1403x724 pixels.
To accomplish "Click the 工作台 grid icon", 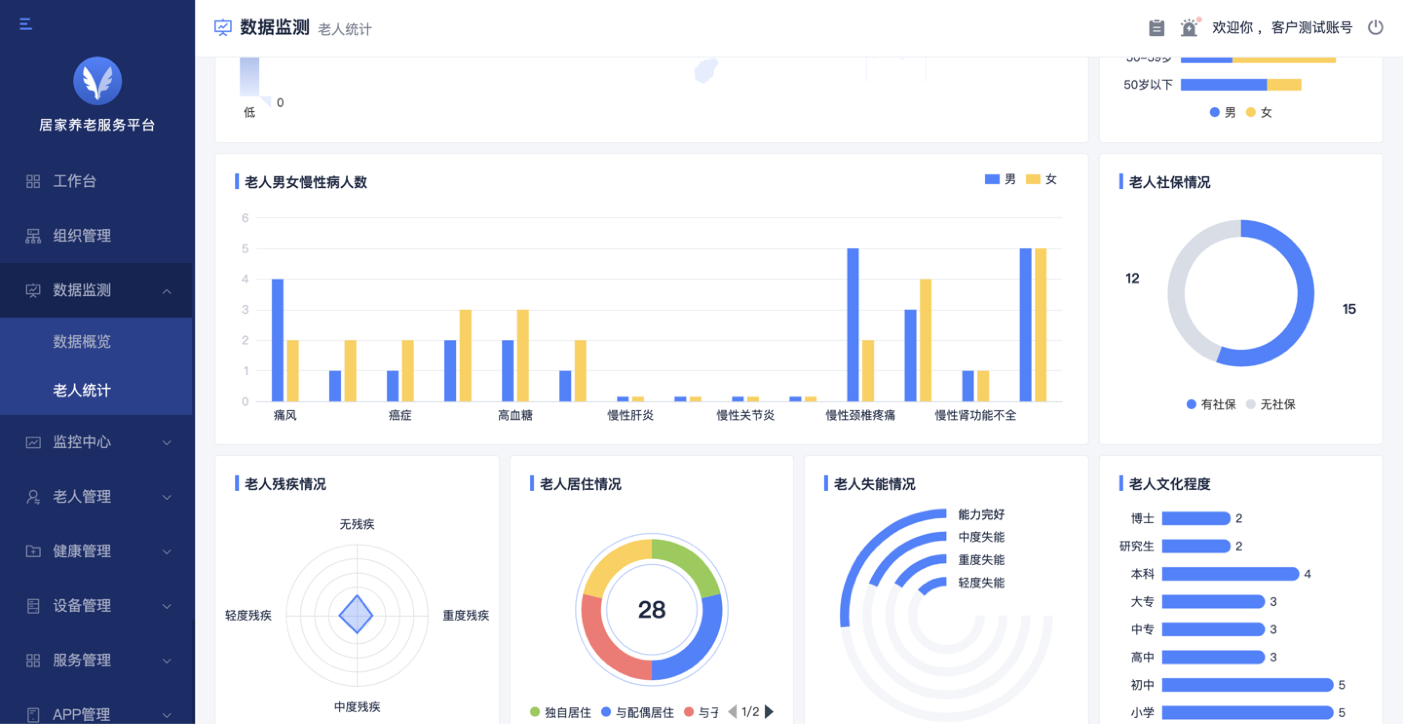I will [33, 181].
